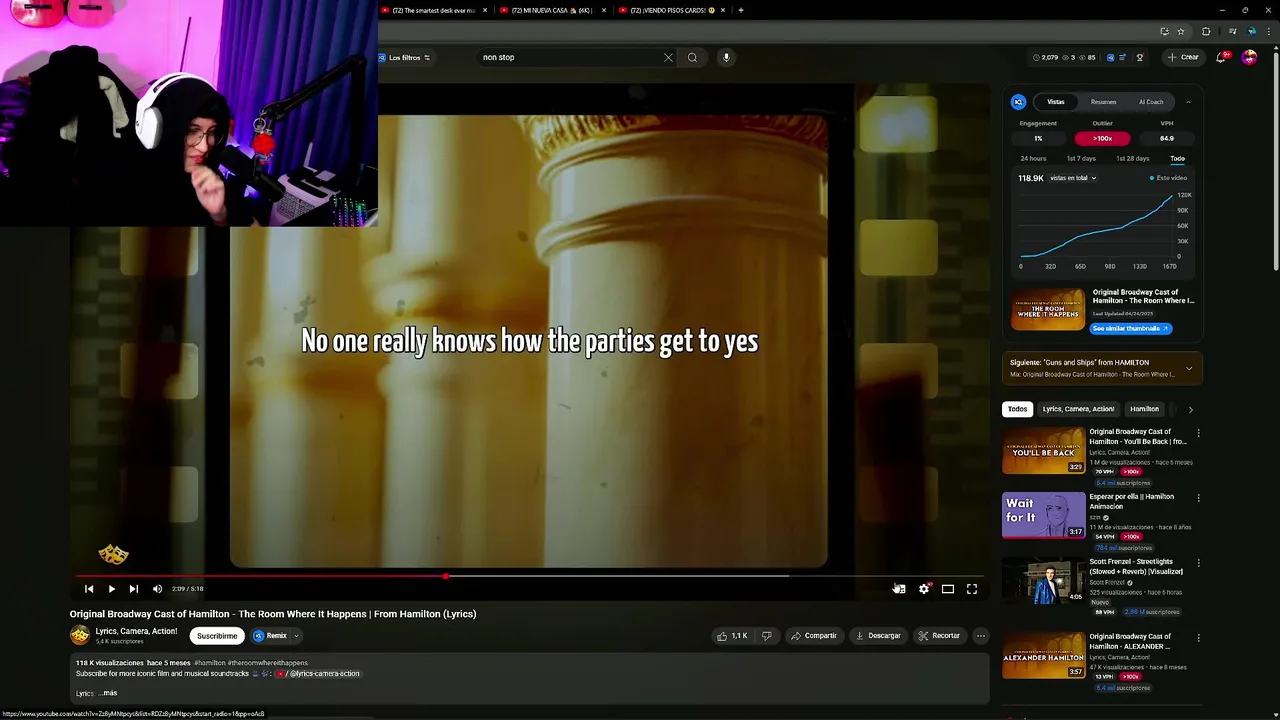Open Scott Frenzel Streetlights thumbnail
Screen dimensions: 1280x720
tap(1043, 581)
